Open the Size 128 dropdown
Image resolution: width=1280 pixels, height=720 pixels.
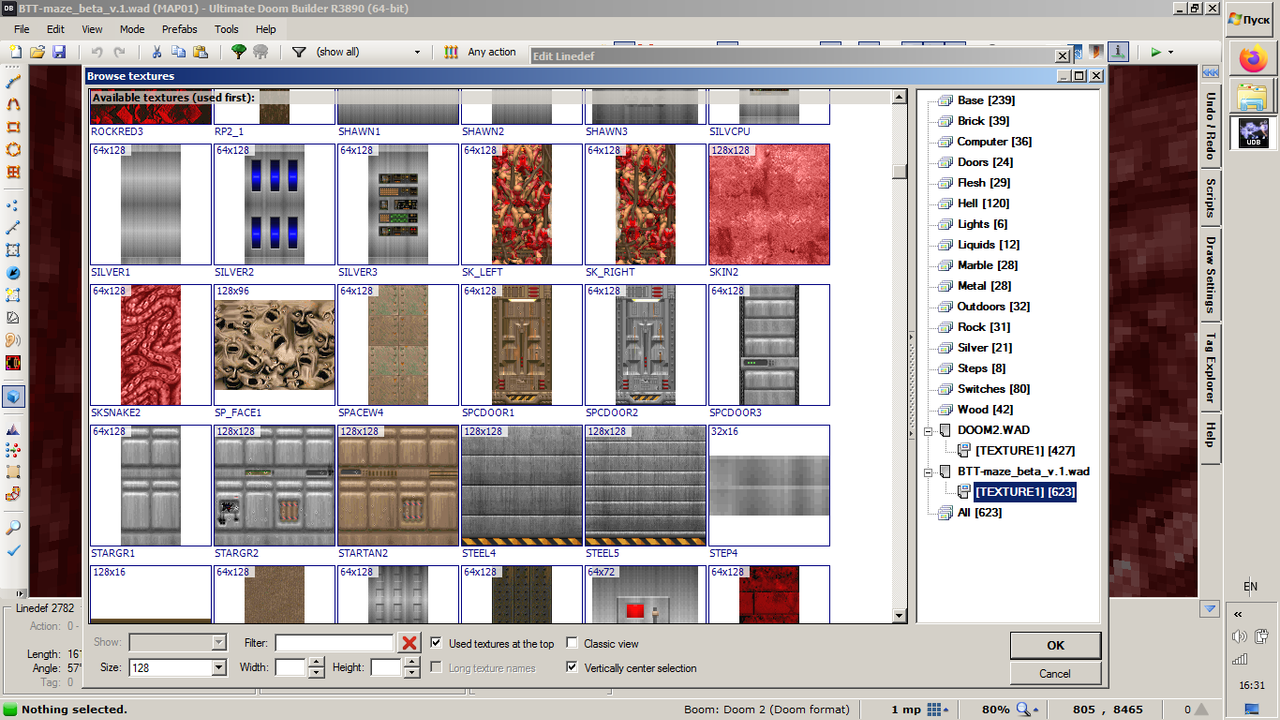point(219,667)
